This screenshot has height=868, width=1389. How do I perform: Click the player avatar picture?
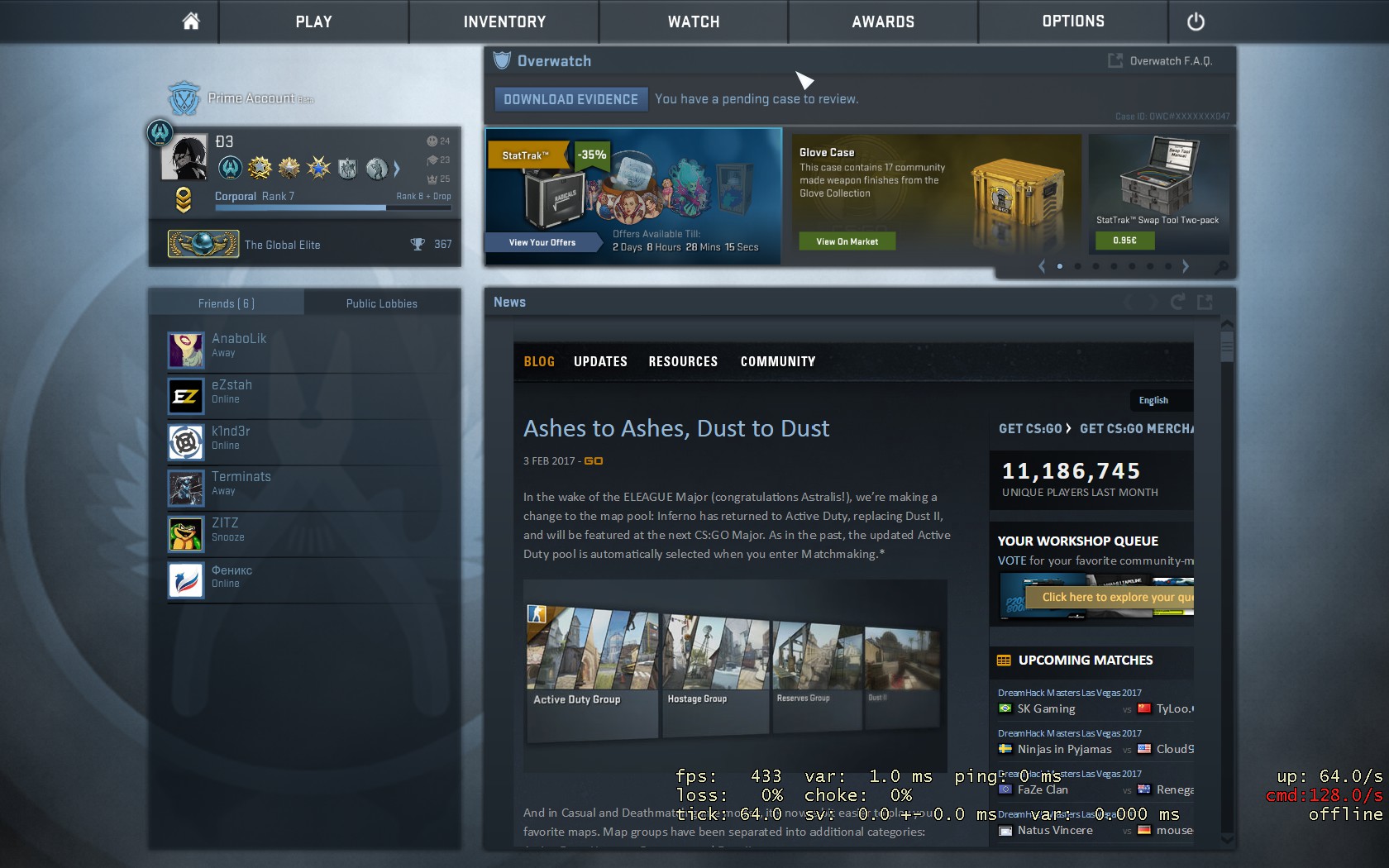184,157
